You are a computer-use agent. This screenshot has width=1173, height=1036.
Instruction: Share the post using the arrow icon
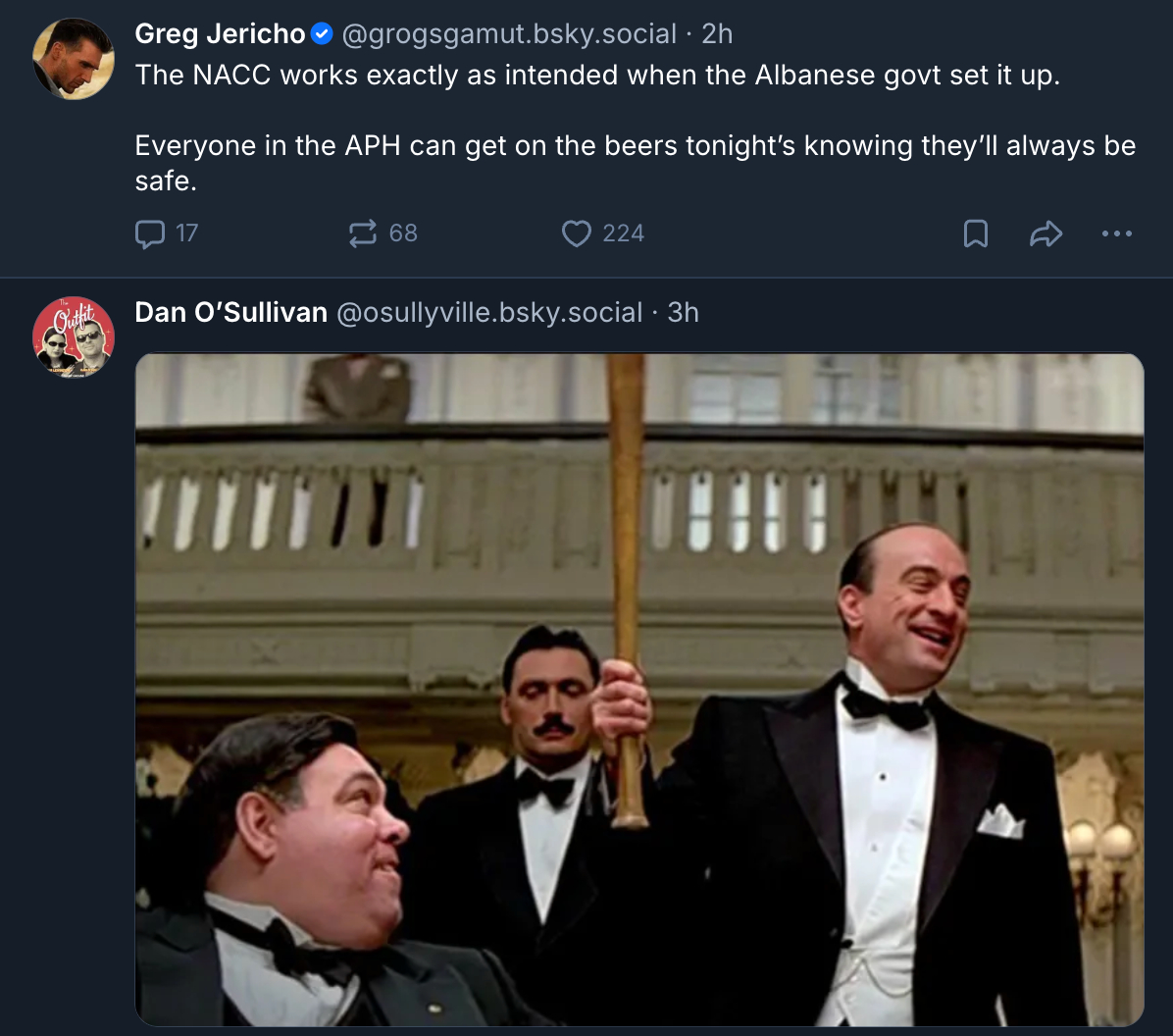click(1046, 233)
